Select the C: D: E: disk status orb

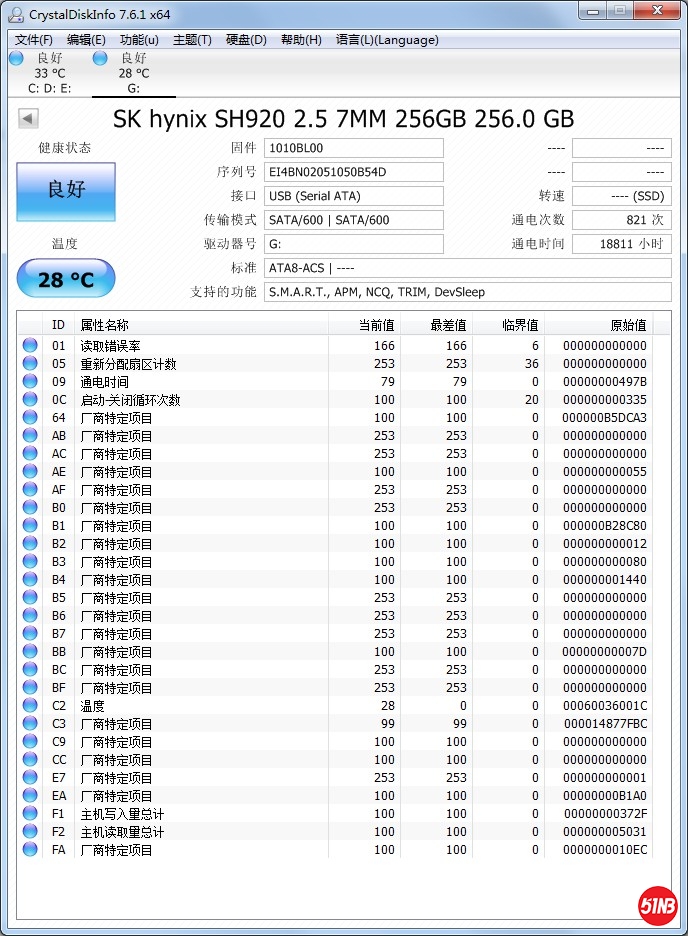point(16,59)
